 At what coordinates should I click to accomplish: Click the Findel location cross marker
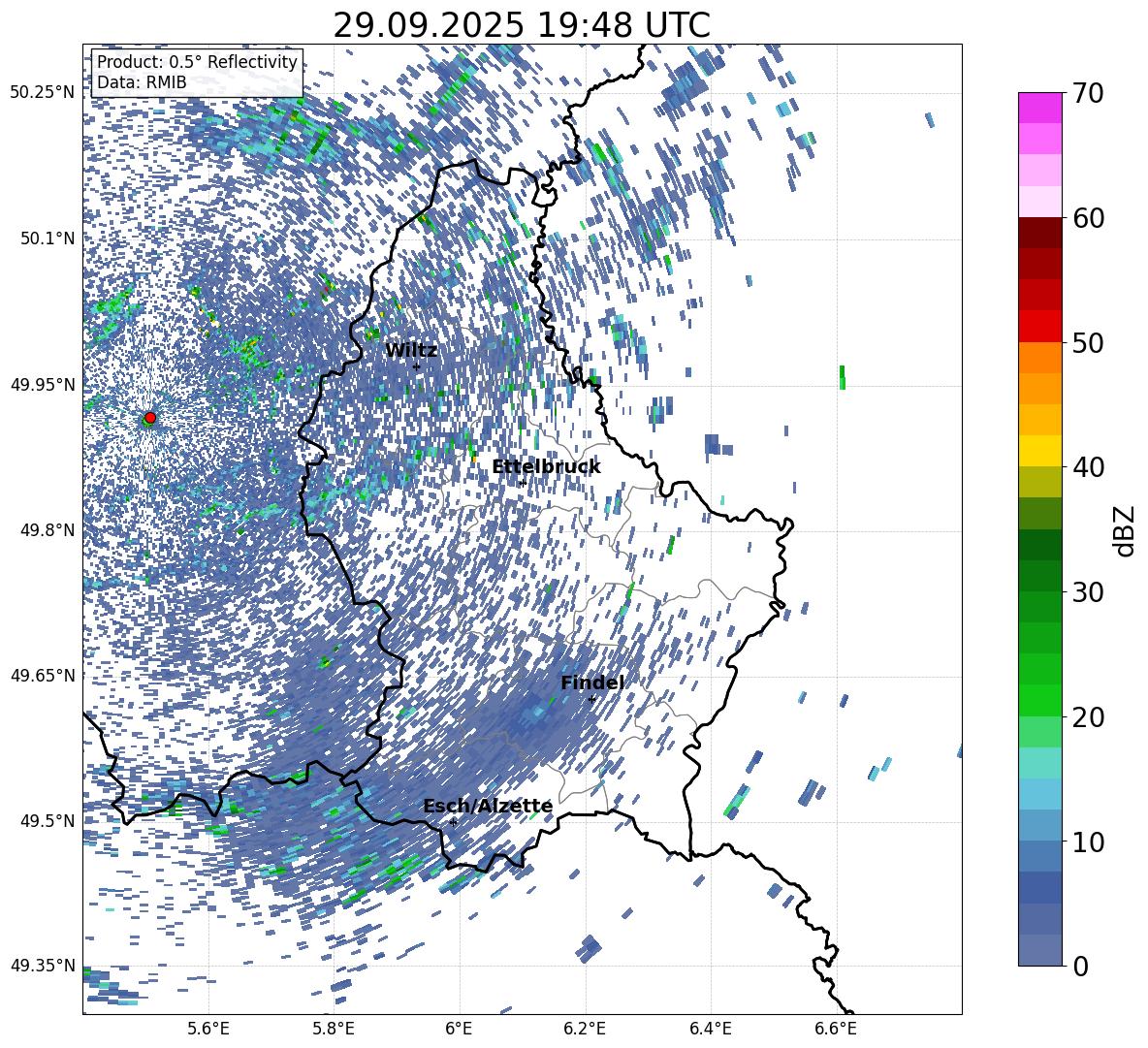click(x=591, y=699)
